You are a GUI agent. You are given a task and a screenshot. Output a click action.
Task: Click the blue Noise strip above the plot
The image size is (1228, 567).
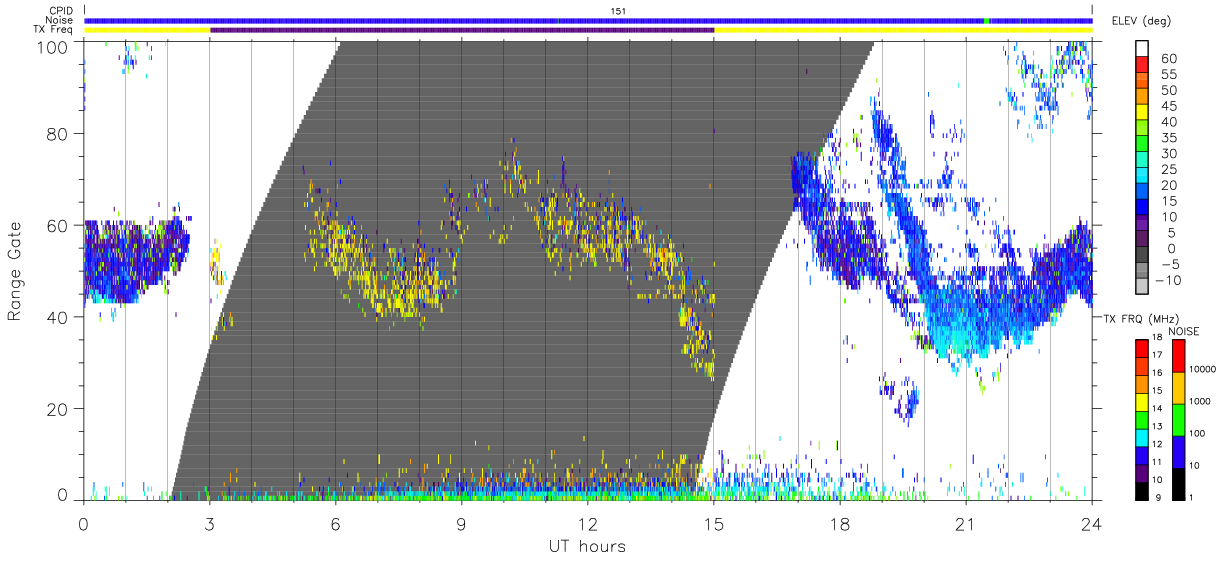587,20
